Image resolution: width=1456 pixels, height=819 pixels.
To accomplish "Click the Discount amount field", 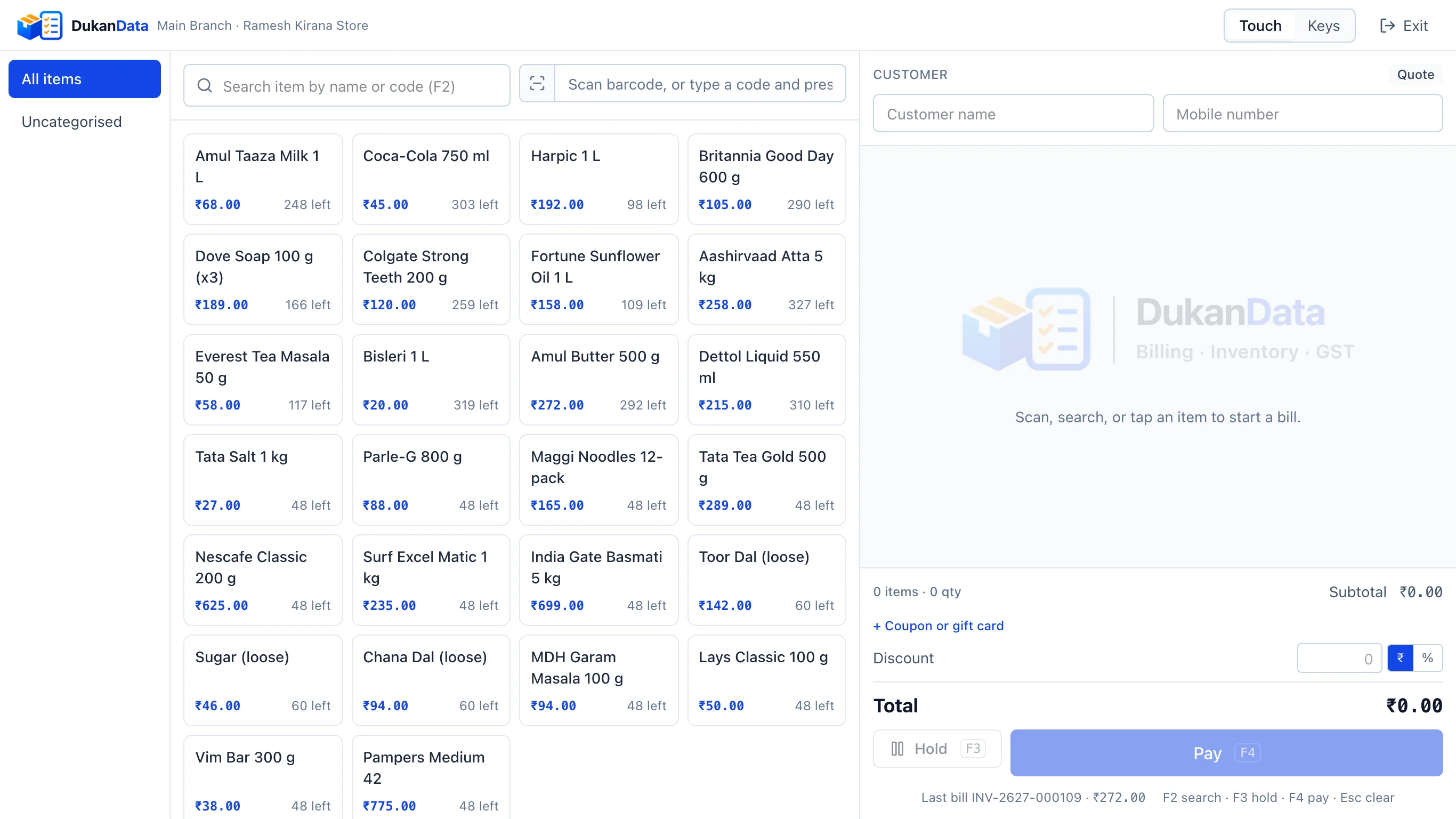I will point(1340,658).
